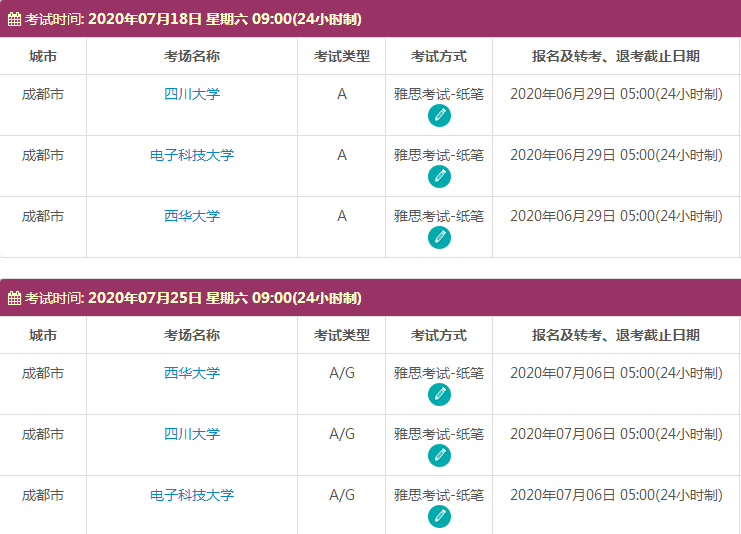The image size is (741, 534).
Task: Click 城市 column header in the 07月25日 table
Action: click(43, 336)
